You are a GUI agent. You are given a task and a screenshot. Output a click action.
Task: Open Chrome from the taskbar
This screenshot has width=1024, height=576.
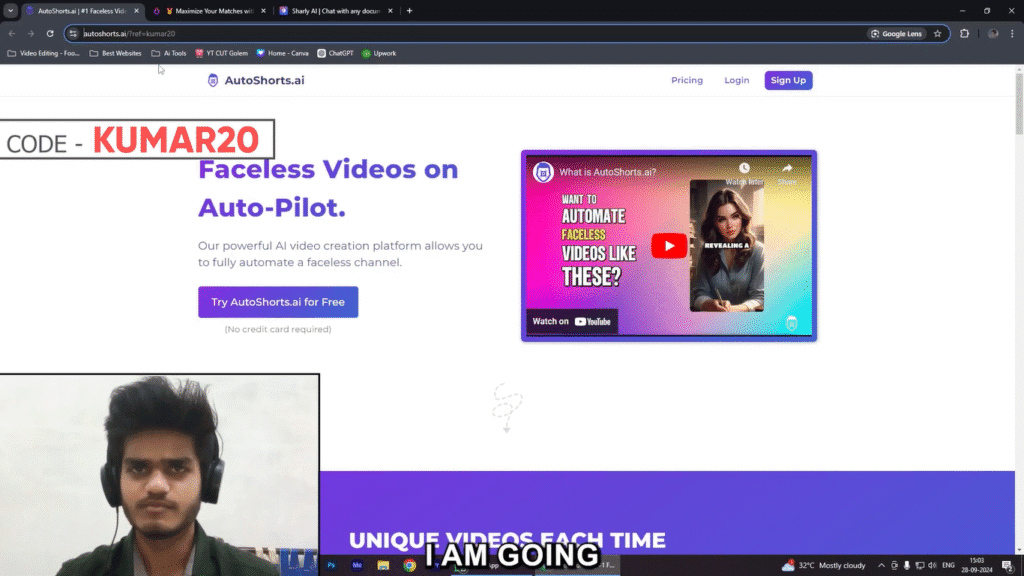pyautogui.click(x=409, y=565)
